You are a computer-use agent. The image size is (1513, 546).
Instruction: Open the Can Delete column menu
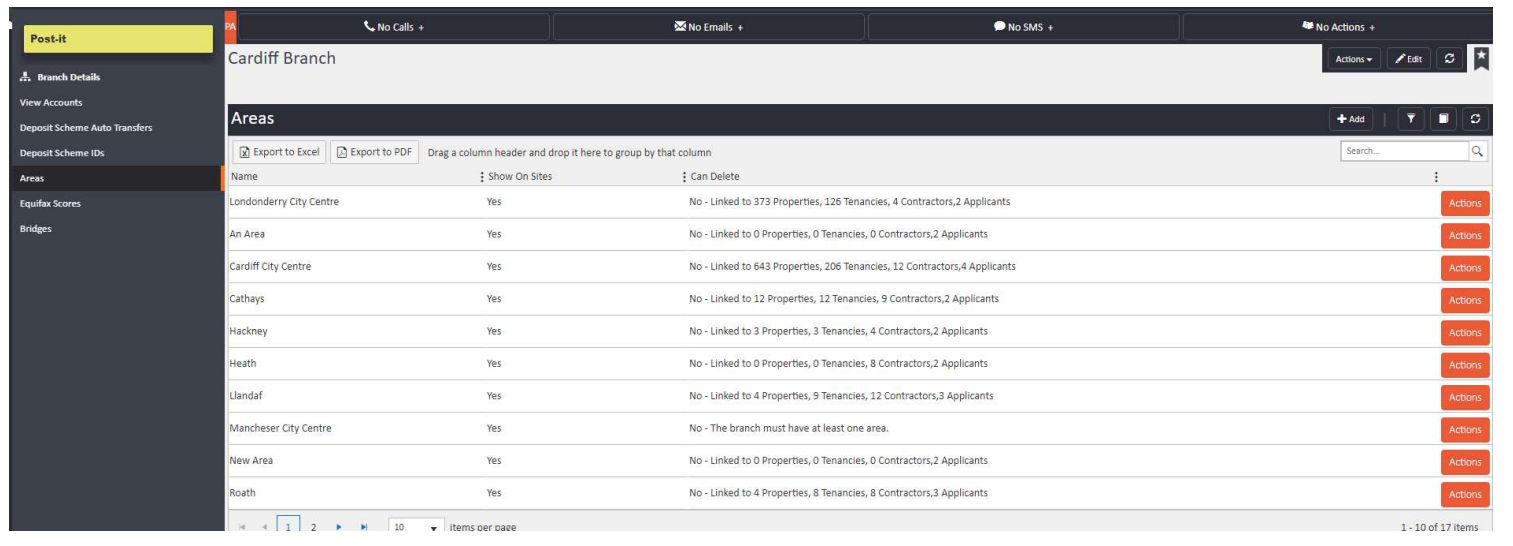click(x=684, y=176)
